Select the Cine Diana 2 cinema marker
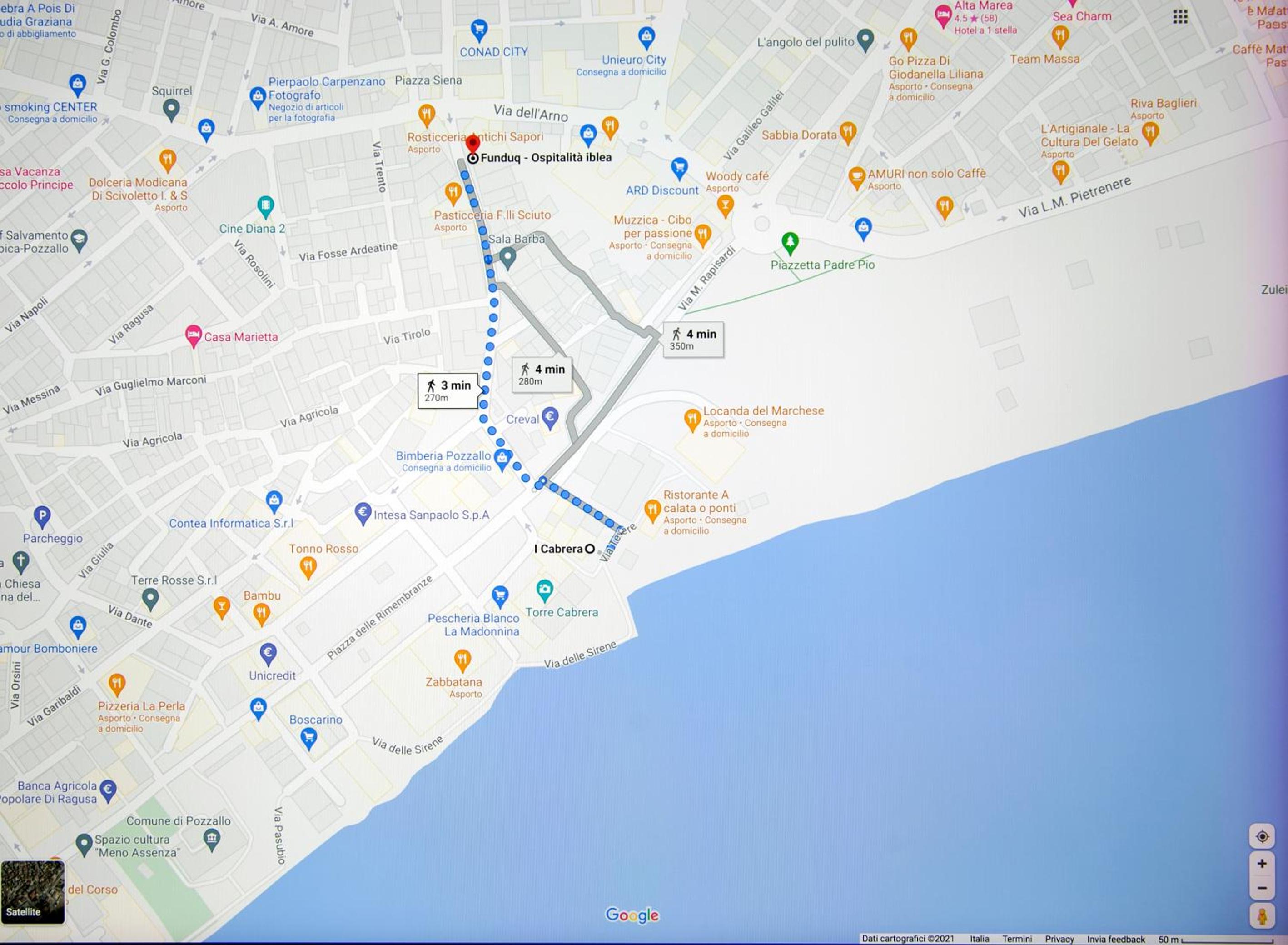This screenshot has width=1288, height=945. click(265, 207)
